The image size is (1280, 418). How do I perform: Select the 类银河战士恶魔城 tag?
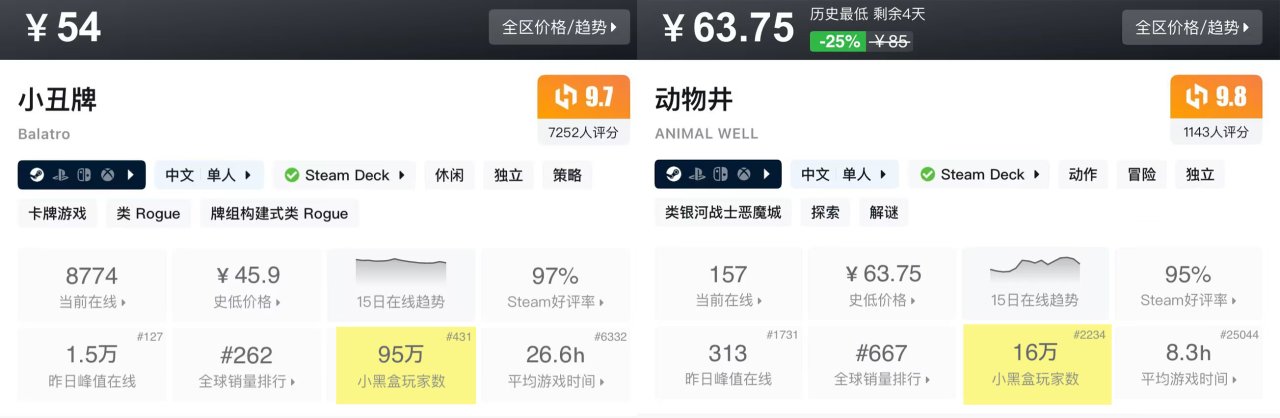pos(723,213)
